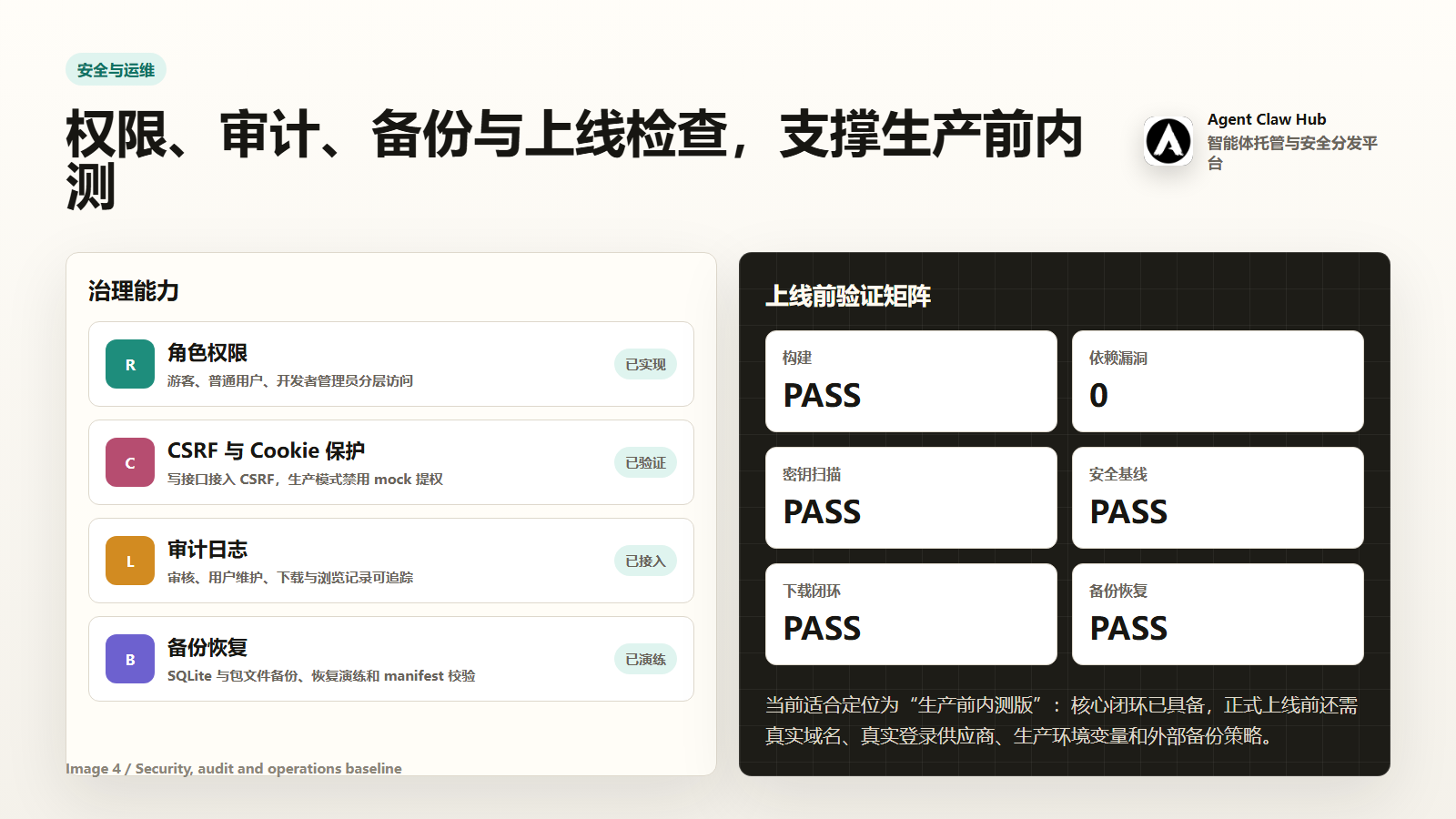Screen dimensions: 1456x819
Task: Select the 依赖漏洞 0 card
Action: pyautogui.click(x=1218, y=381)
